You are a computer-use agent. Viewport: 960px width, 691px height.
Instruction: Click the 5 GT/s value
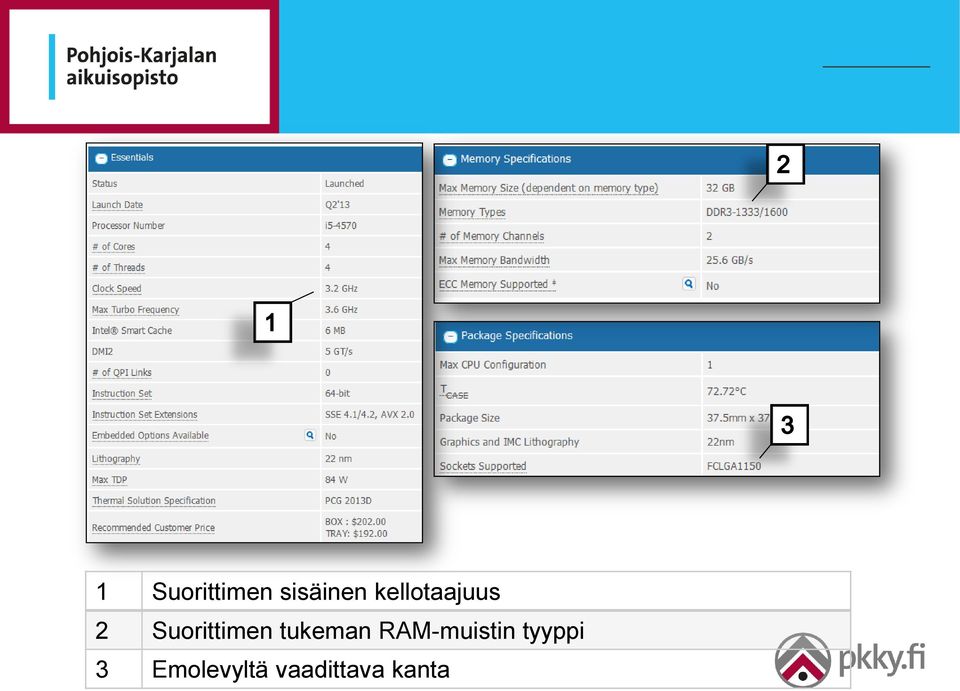[339, 352]
